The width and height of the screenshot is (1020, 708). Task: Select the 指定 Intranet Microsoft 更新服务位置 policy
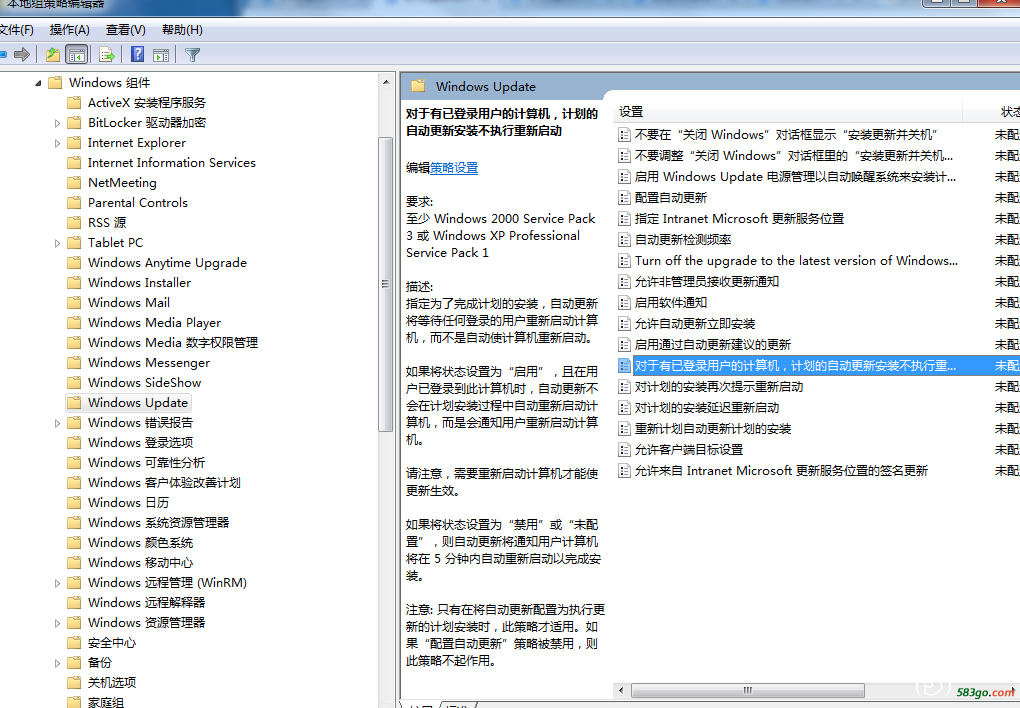pyautogui.click(x=739, y=219)
